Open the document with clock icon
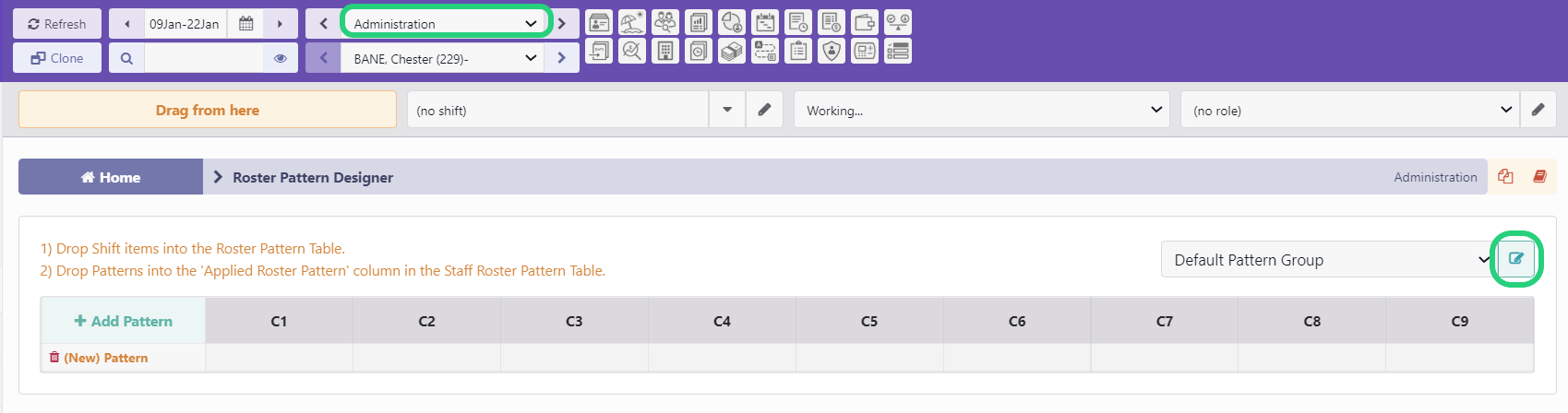 pyautogui.click(x=798, y=22)
